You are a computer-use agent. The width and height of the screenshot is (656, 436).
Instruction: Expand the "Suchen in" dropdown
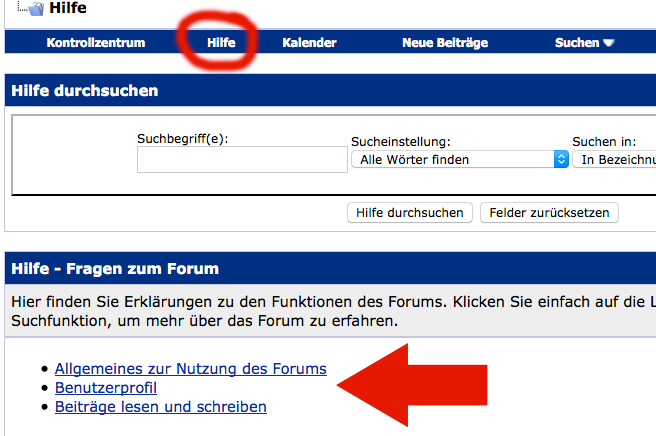coord(614,159)
